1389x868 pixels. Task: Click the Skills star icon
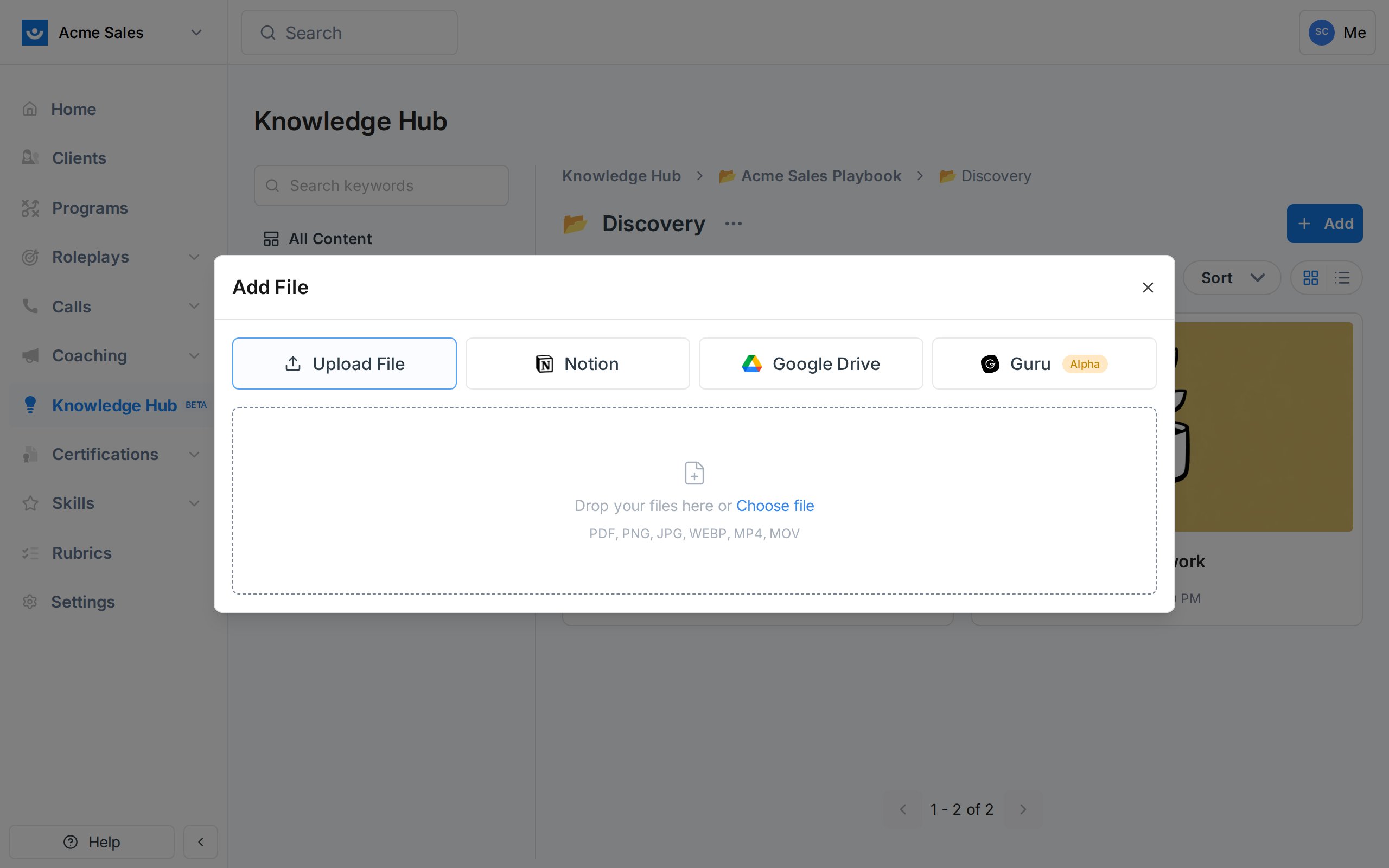tap(30, 503)
